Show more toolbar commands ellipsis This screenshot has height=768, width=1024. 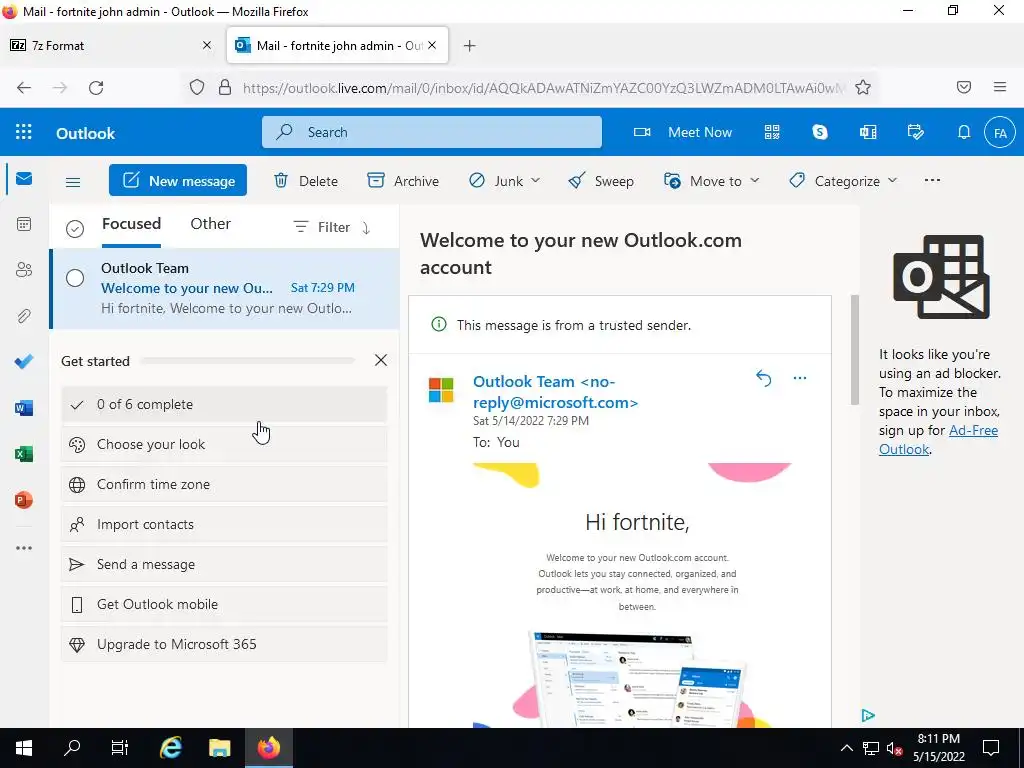pos(933,180)
